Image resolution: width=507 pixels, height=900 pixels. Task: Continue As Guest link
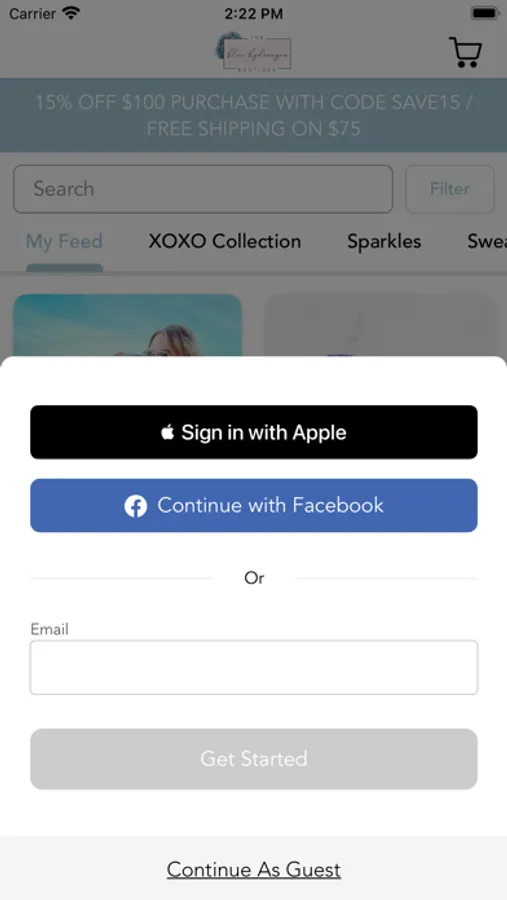point(254,870)
